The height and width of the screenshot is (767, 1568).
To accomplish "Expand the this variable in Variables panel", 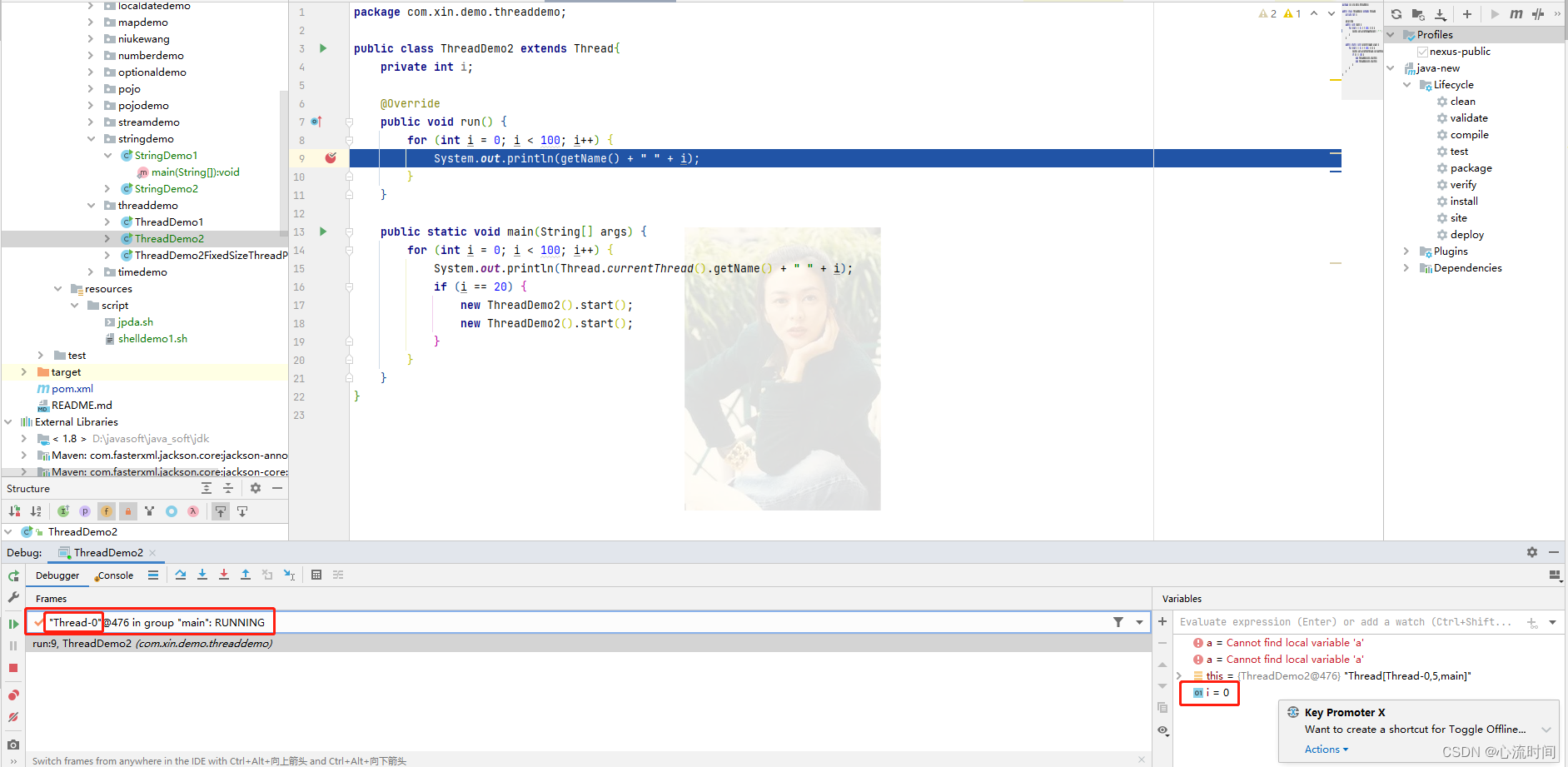I will tap(1178, 675).
